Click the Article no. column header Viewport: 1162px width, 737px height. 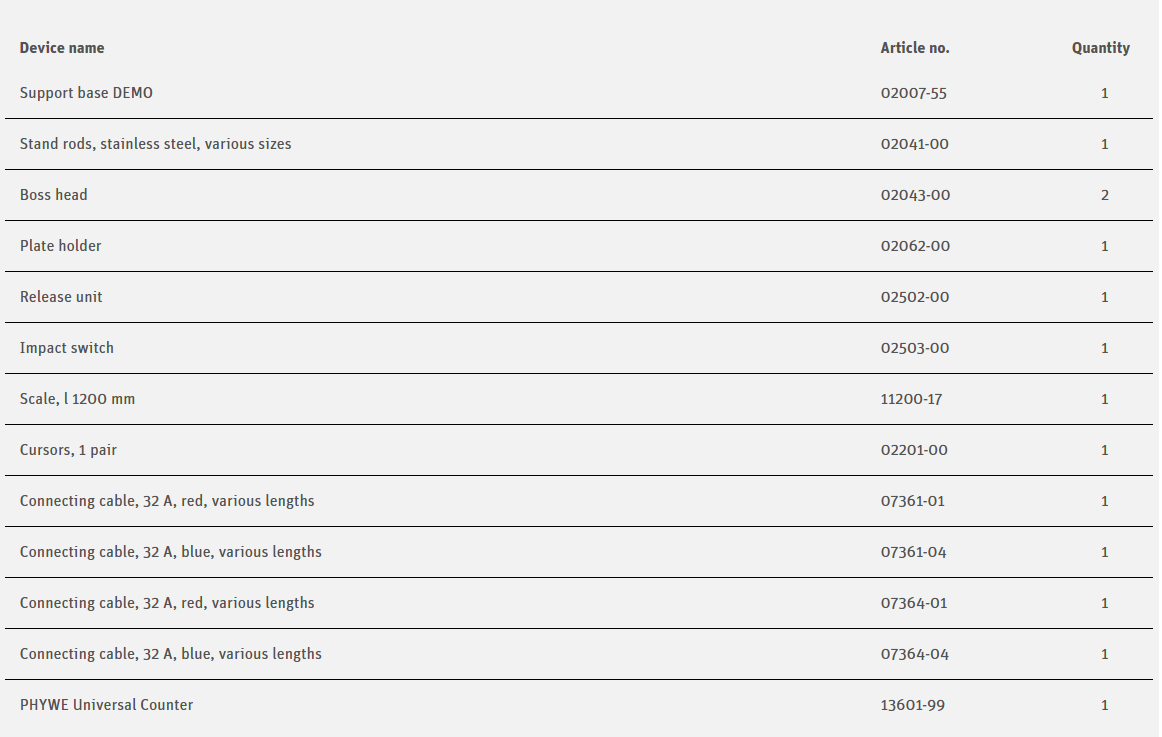coord(914,48)
